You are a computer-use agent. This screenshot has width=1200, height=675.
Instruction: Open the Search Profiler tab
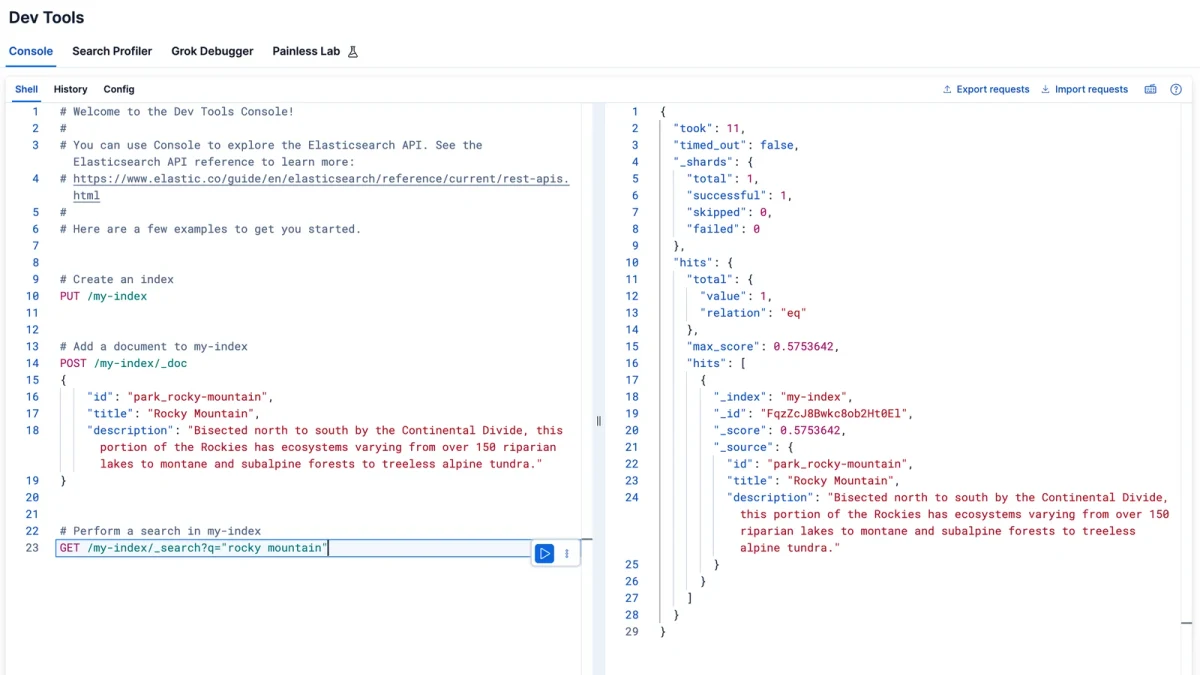112,51
